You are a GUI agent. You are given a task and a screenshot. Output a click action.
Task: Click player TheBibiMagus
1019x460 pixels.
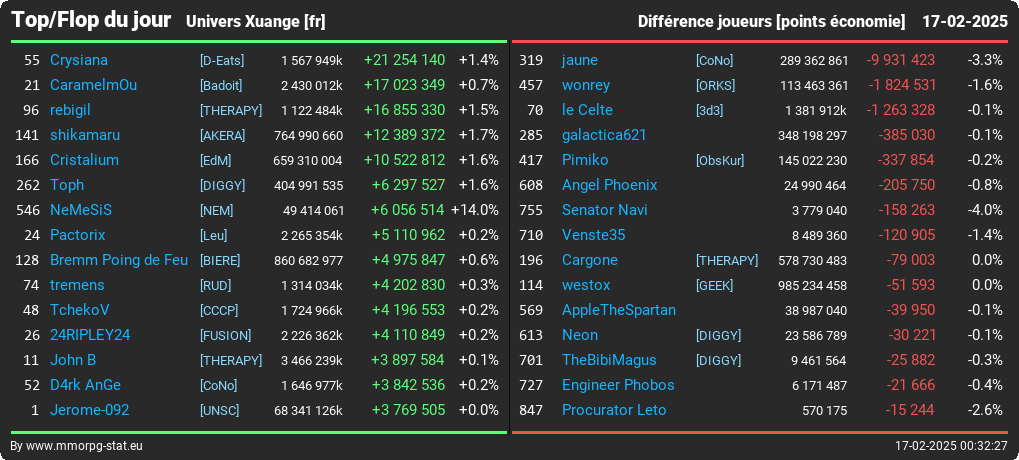pyautogui.click(x=609, y=360)
